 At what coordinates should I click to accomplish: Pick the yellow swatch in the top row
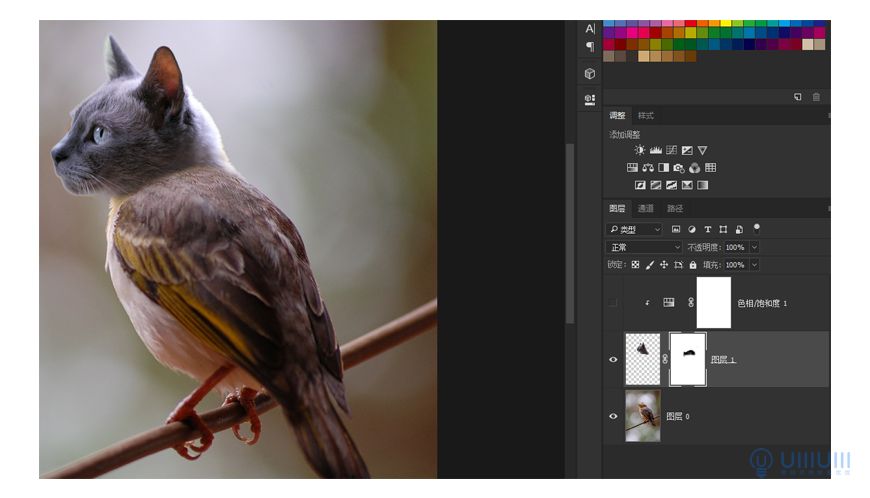(x=727, y=23)
